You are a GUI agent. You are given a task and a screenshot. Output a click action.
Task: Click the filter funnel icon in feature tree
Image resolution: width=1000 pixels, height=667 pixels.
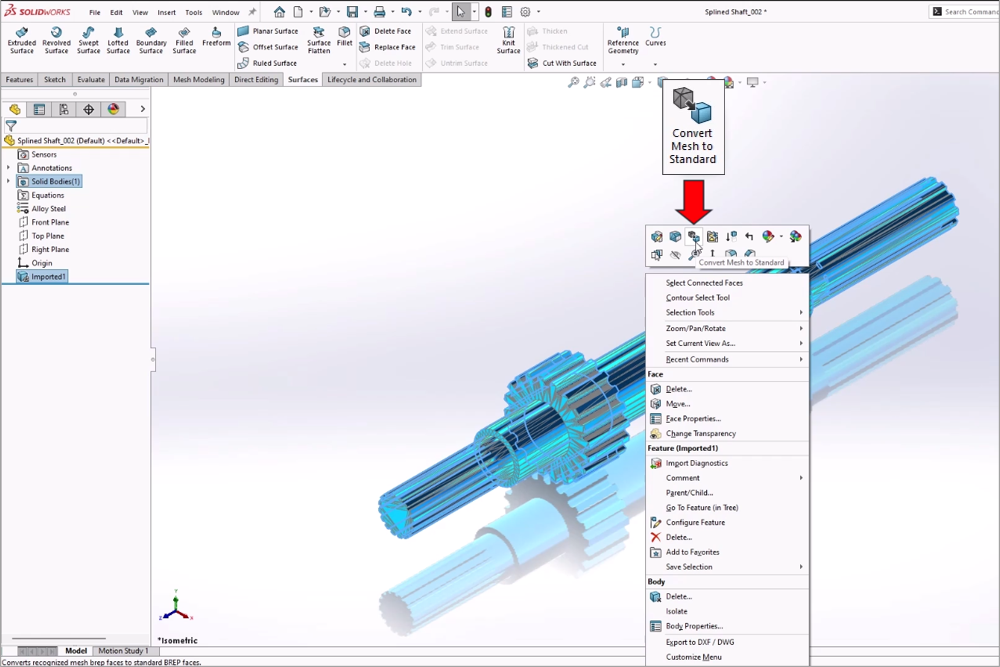tap(11, 126)
